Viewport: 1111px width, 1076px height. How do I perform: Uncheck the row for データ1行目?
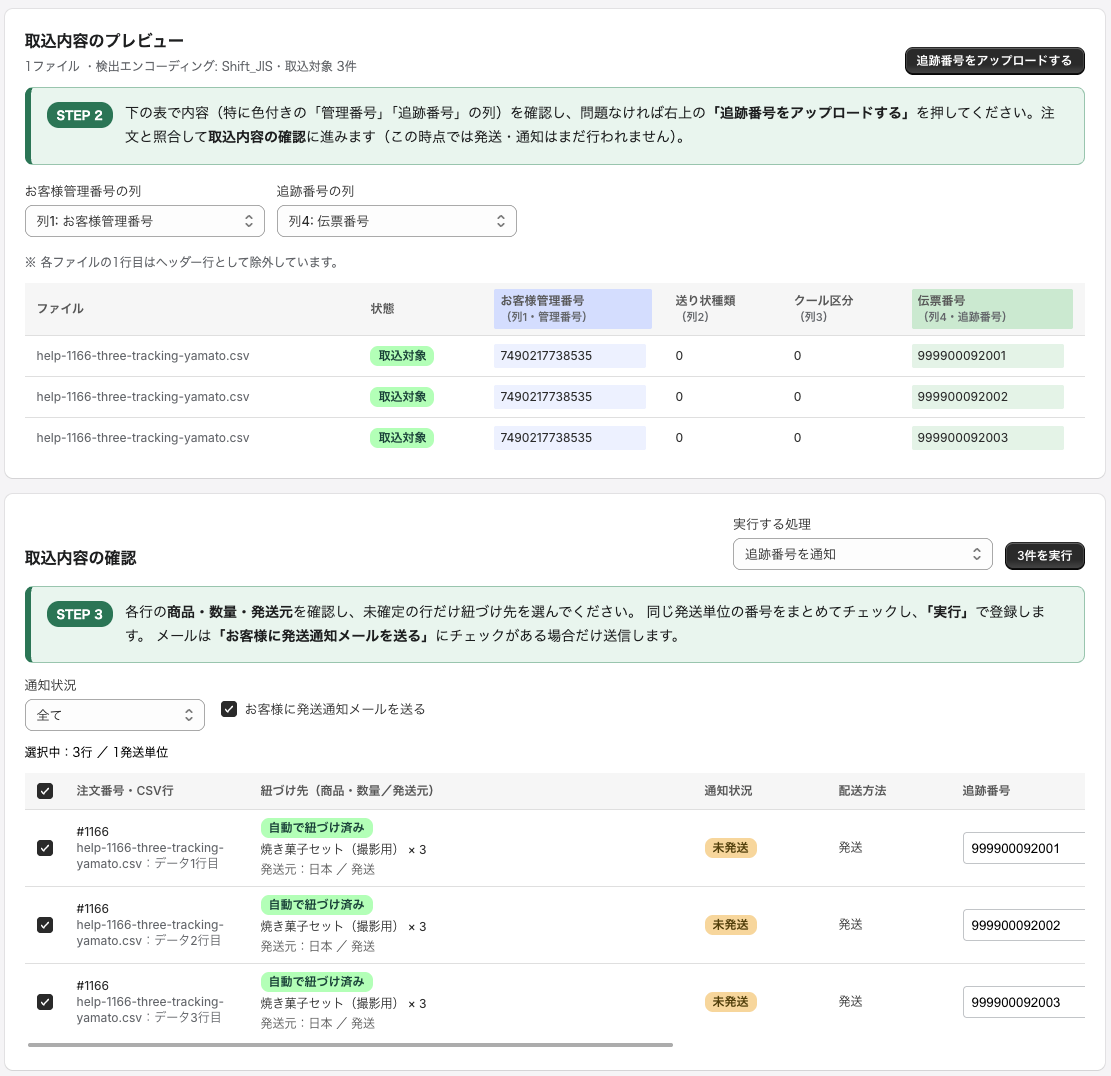pyautogui.click(x=45, y=848)
